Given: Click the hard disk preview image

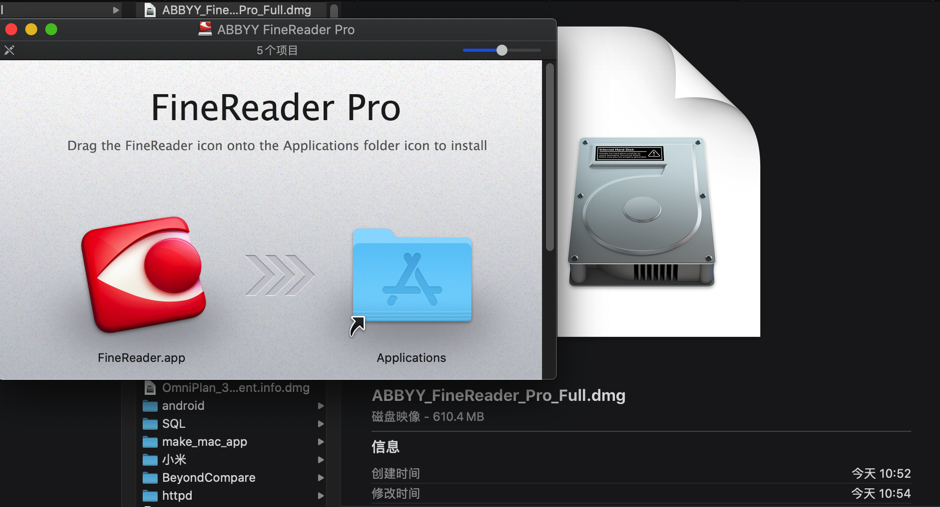Looking at the screenshot, I should coord(641,212).
